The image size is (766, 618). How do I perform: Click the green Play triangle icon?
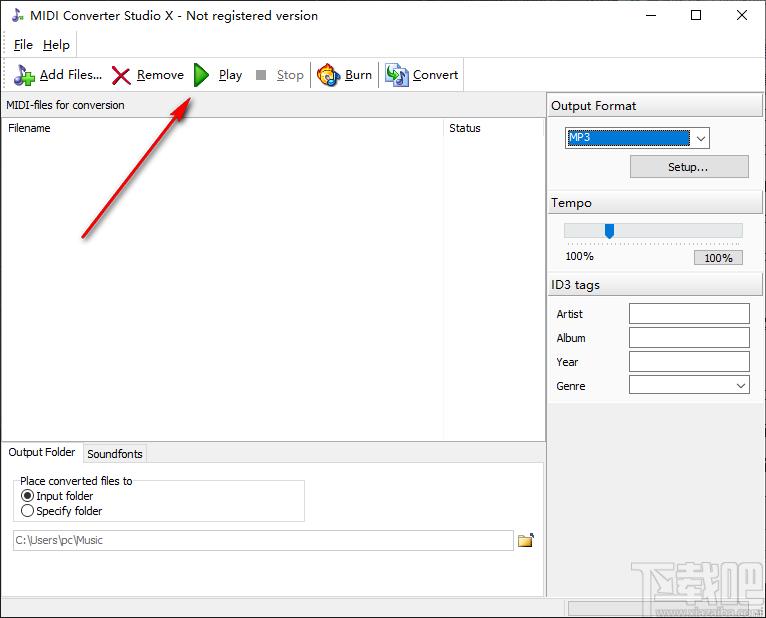[201, 75]
